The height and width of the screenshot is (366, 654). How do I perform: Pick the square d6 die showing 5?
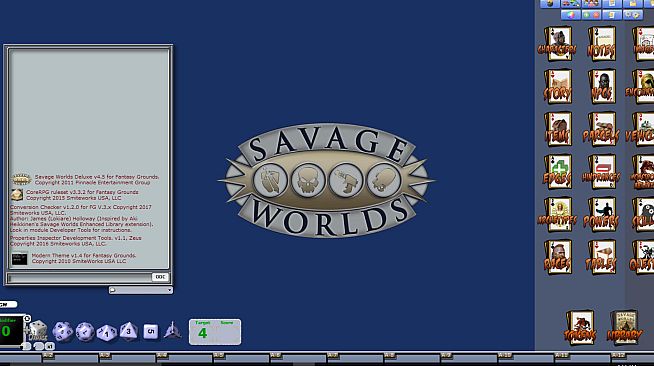(151, 331)
